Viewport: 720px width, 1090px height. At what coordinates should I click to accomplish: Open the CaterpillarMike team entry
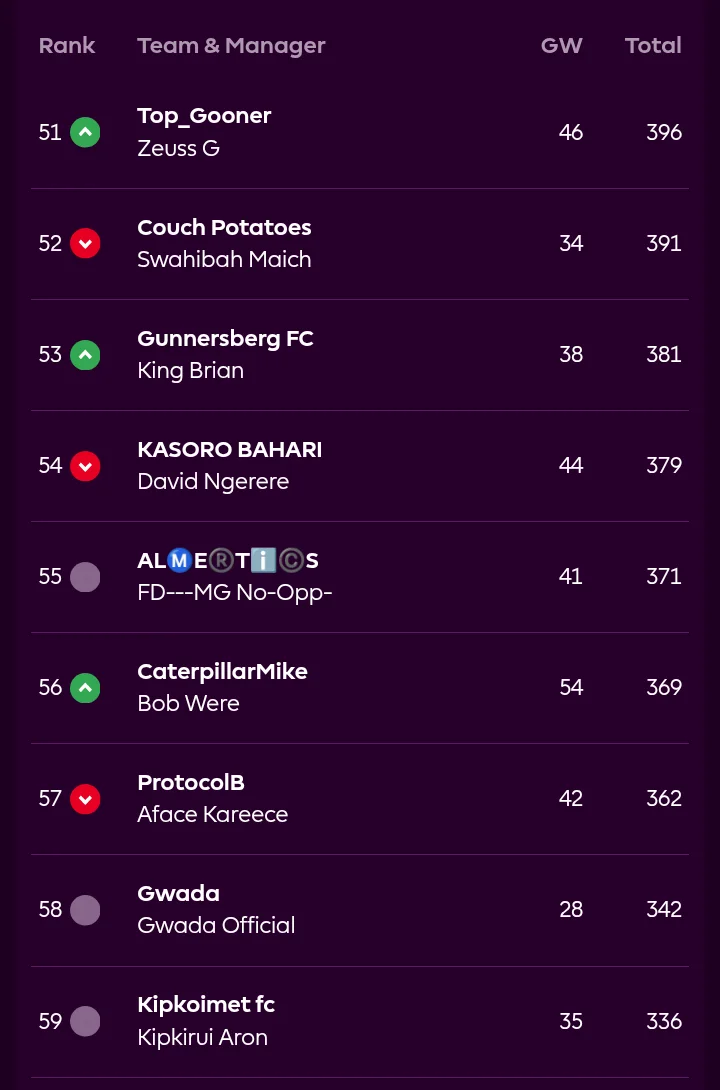click(x=222, y=672)
